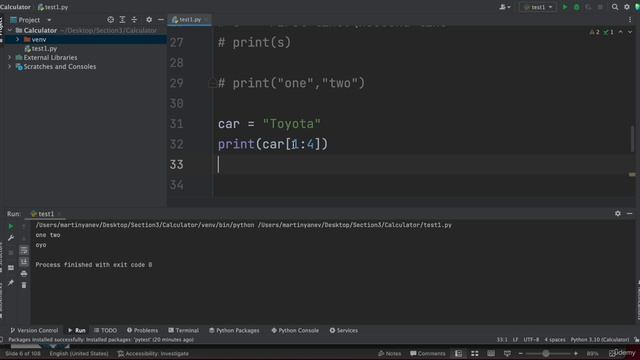
Task: Click the locate-file target icon in Project panel
Action: 110,20
